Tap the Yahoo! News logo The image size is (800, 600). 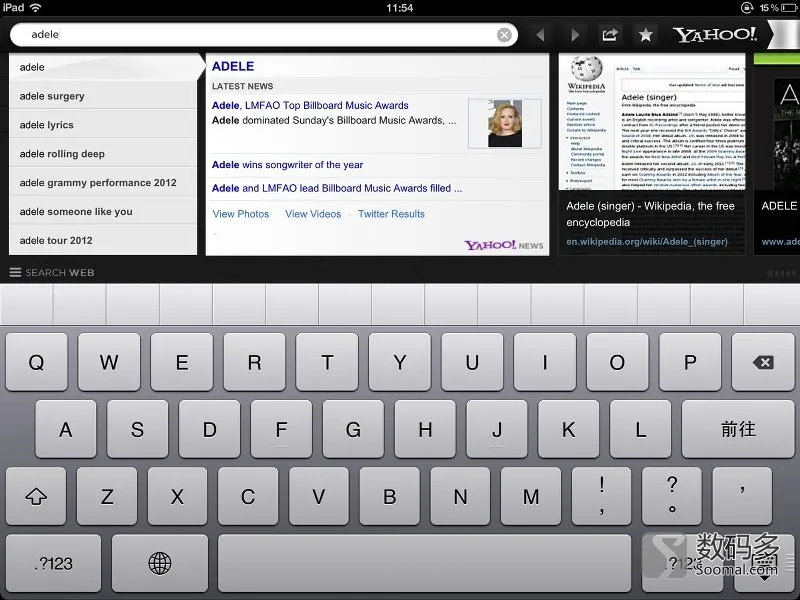point(504,245)
